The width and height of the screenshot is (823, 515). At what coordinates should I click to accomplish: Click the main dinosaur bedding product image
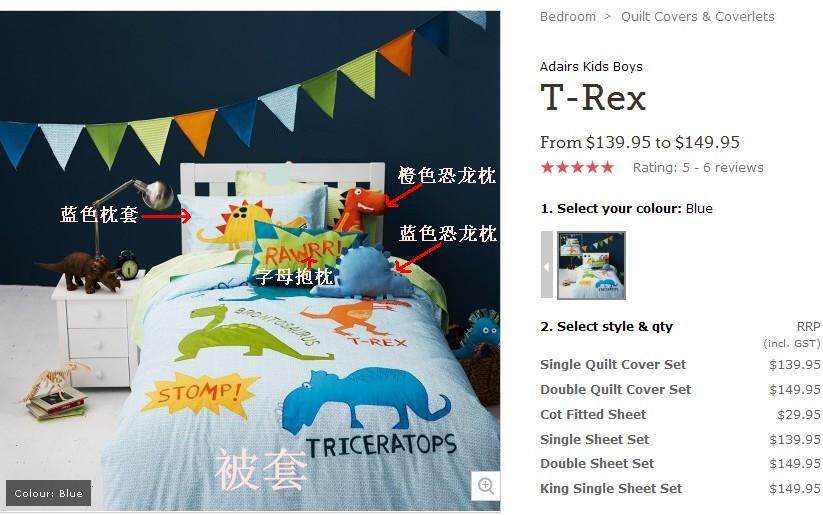point(250,261)
